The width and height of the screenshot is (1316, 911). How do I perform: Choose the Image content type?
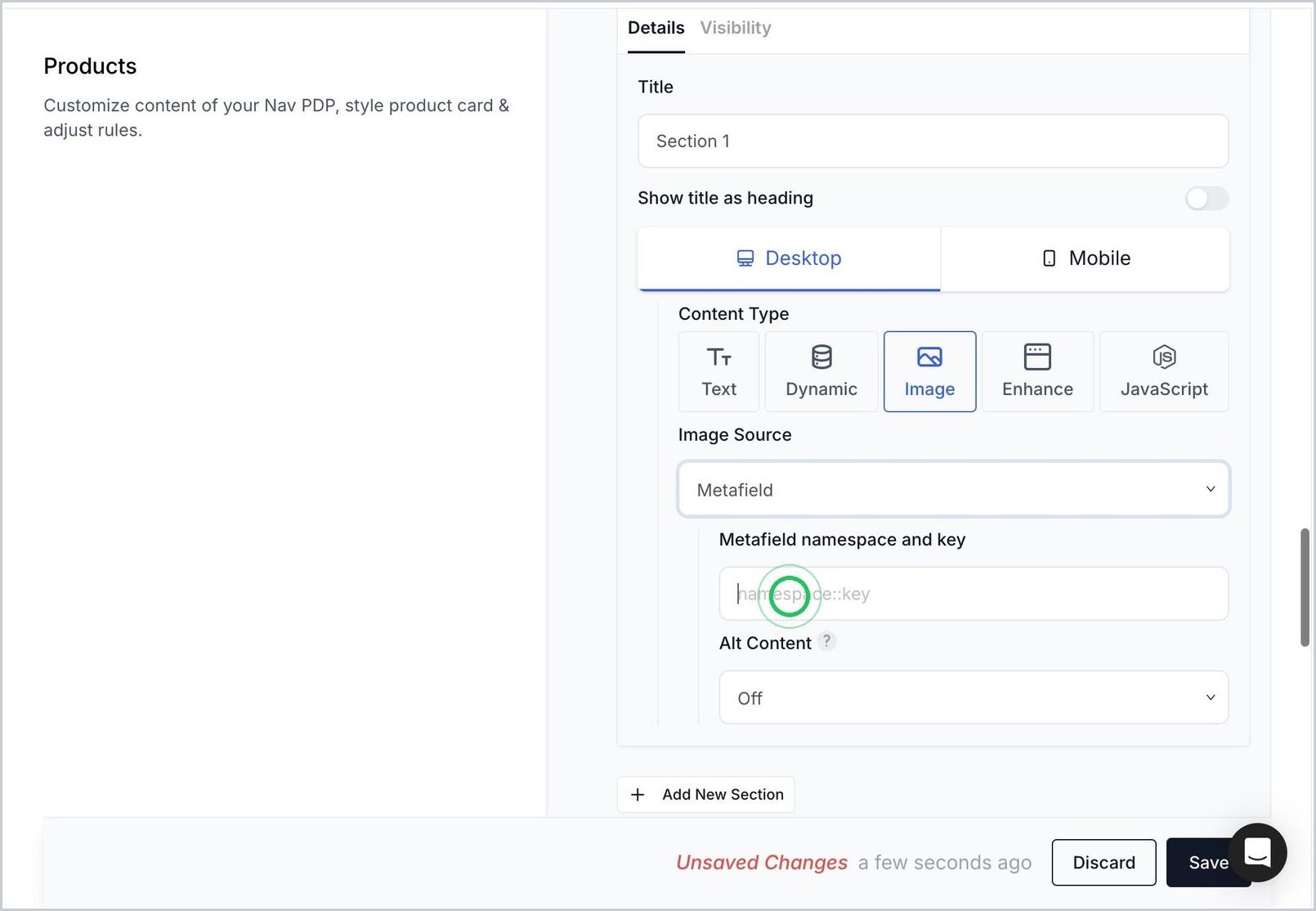(929, 371)
